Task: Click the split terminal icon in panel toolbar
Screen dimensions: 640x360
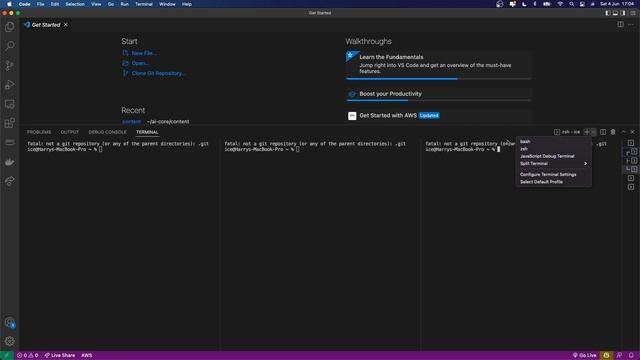Action: [603, 132]
